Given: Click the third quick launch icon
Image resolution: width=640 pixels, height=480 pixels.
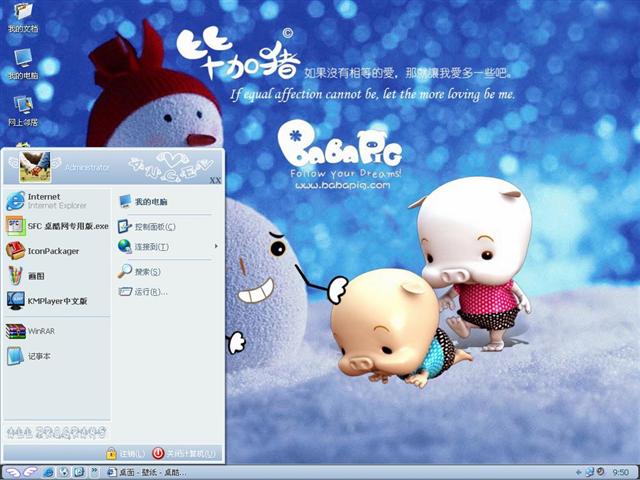Looking at the screenshot, I should 79,473.
